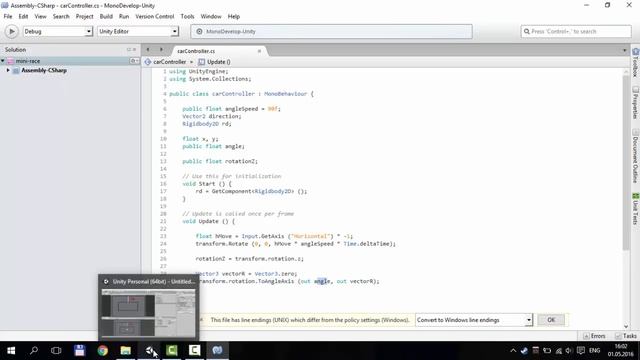Image resolution: width=640 pixels, height=360 pixels.
Task: Open Windows Start menu
Action: [x=11, y=351]
